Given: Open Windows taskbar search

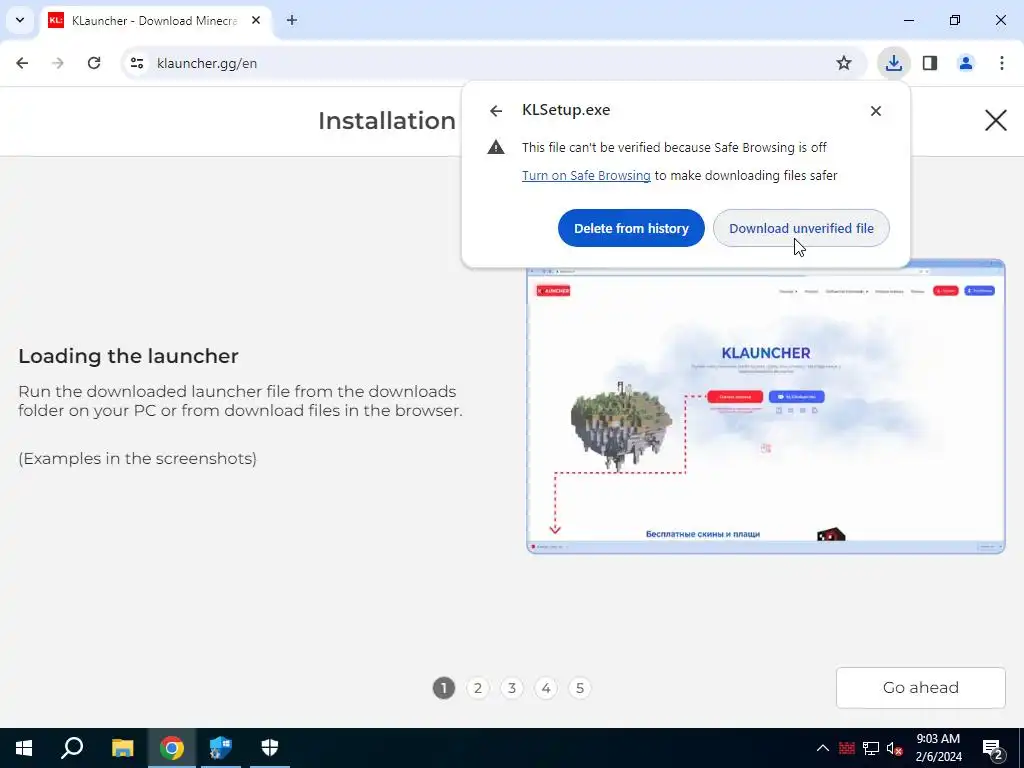Looking at the screenshot, I should [72, 748].
